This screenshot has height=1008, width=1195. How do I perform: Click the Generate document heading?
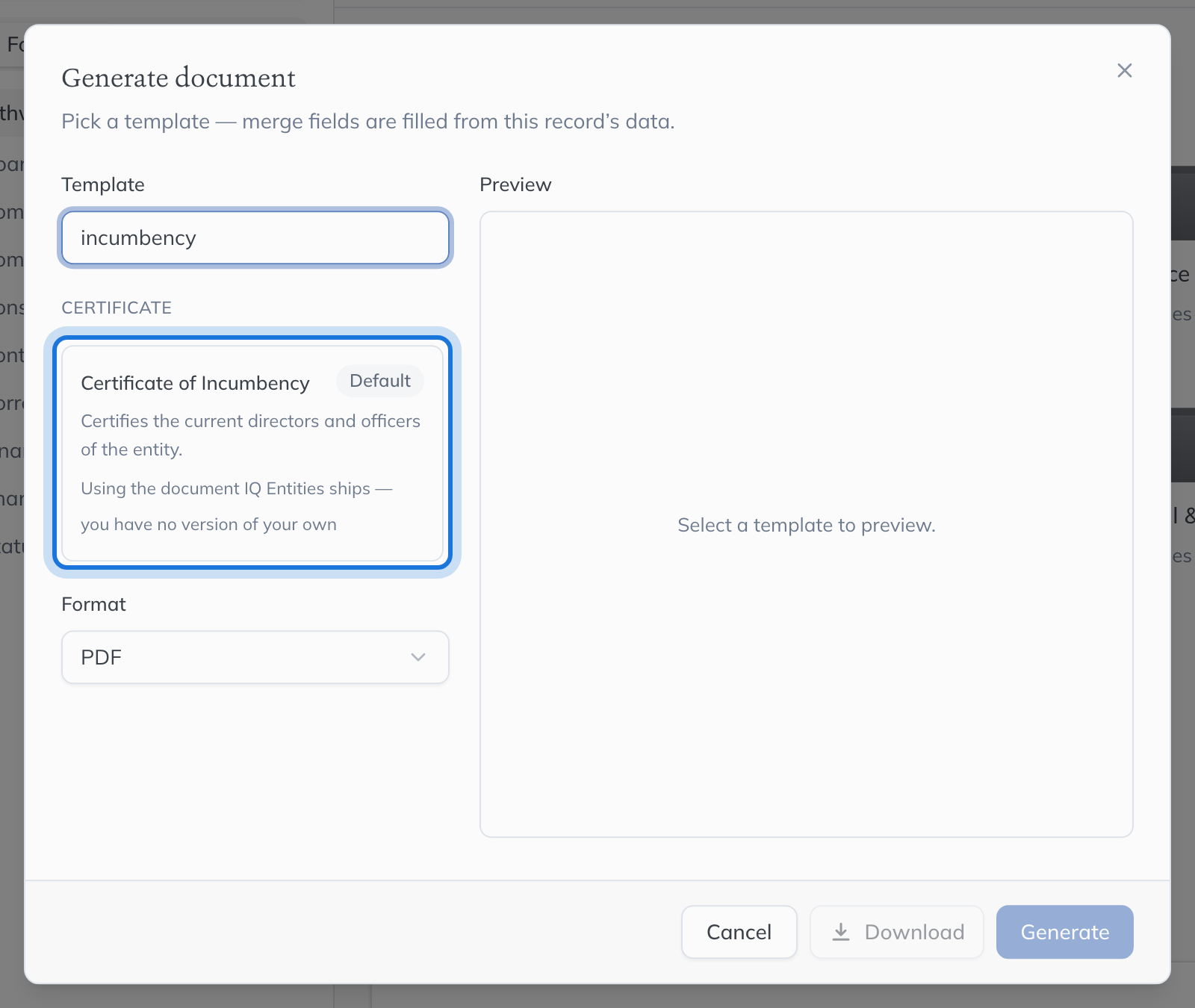179,78
